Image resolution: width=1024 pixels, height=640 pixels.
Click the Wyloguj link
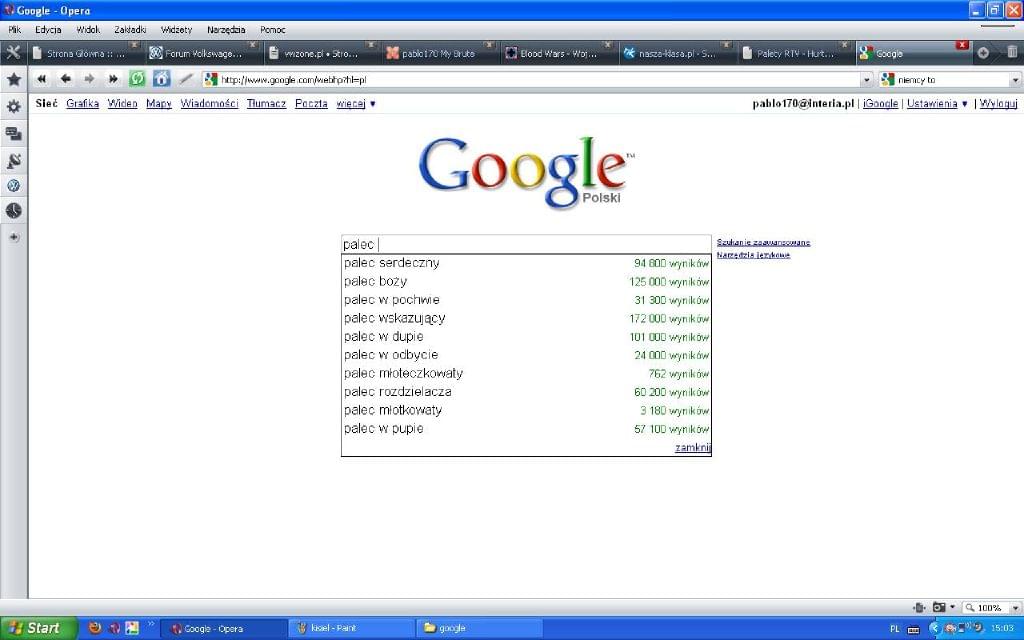[x=999, y=103]
